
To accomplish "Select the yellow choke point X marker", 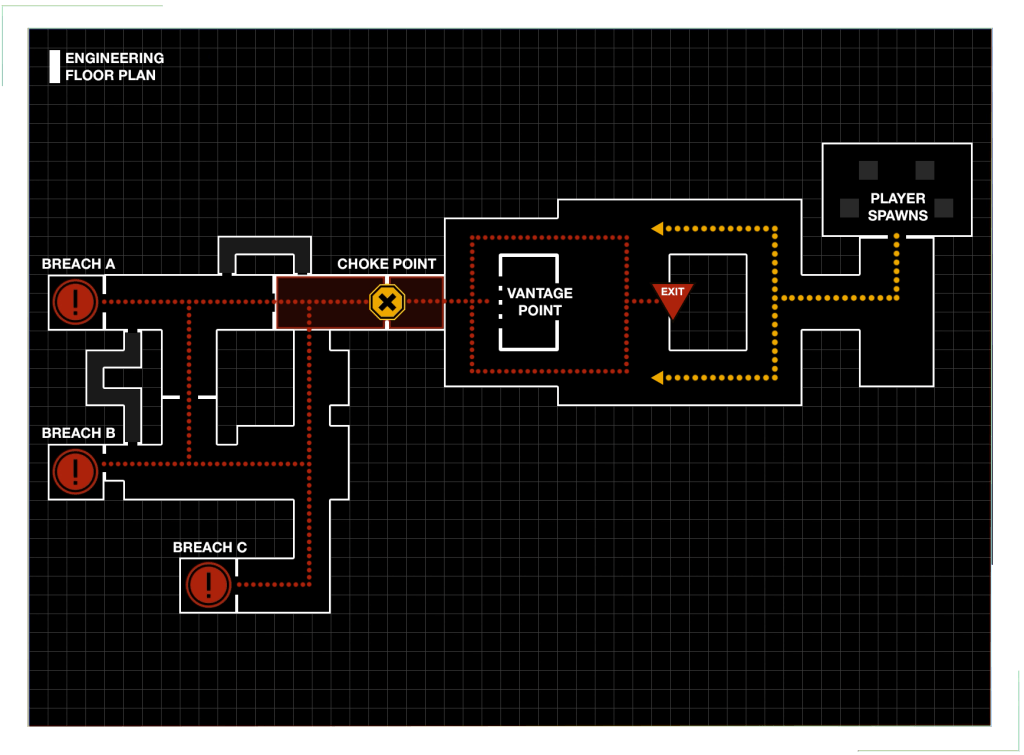I will point(387,302).
